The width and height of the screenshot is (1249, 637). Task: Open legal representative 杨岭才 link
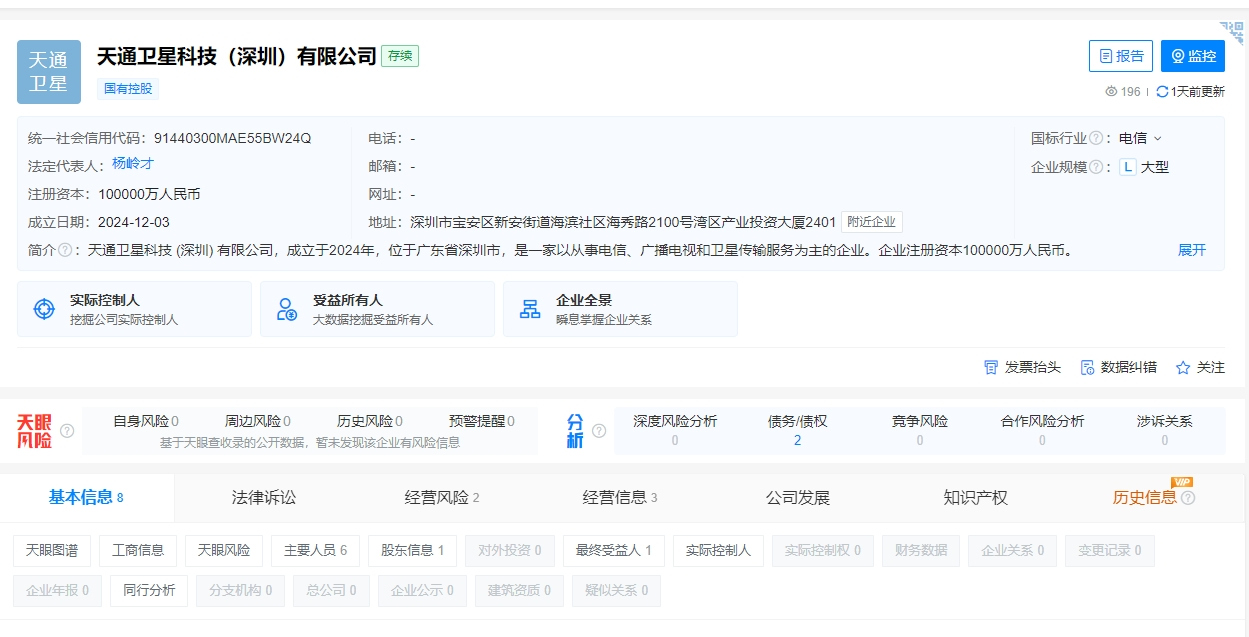pos(133,164)
